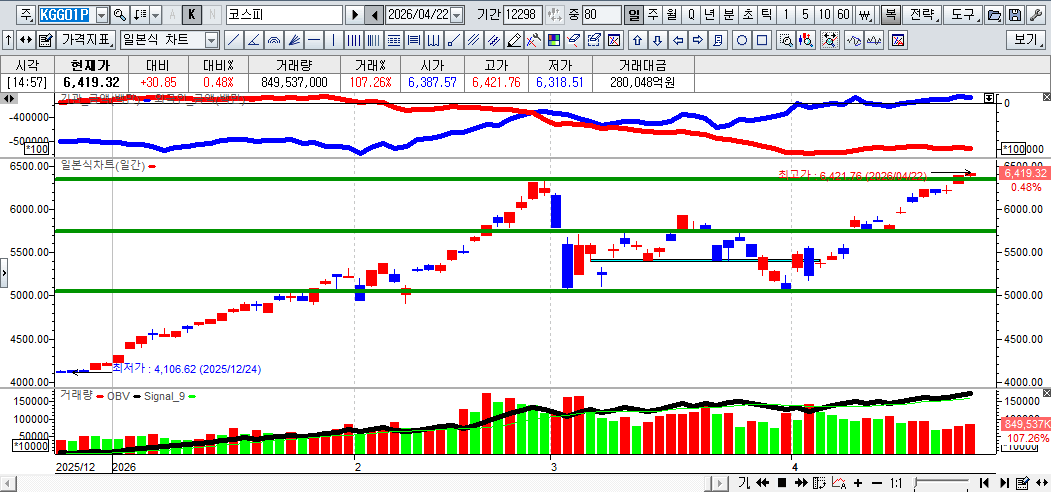Select the horizontal line drawing tool

(314, 40)
